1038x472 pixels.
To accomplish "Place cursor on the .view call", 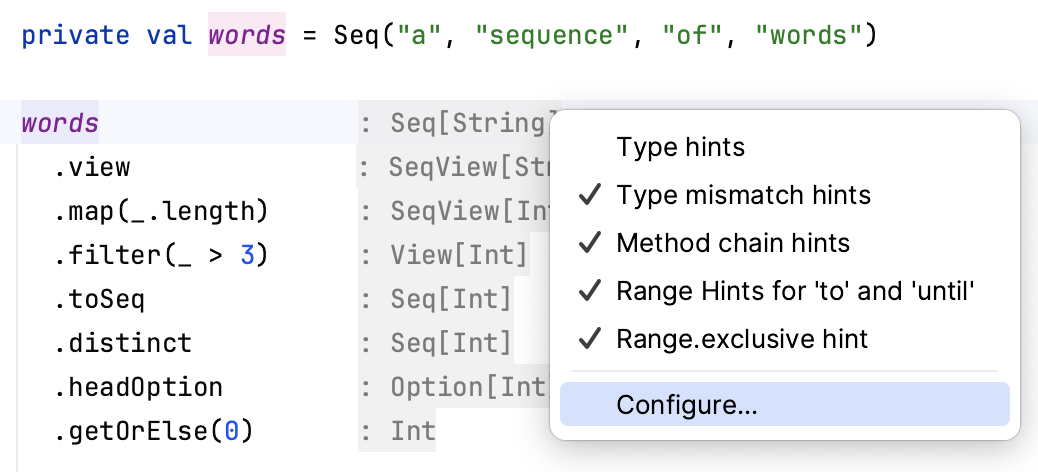I will (92, 168).
